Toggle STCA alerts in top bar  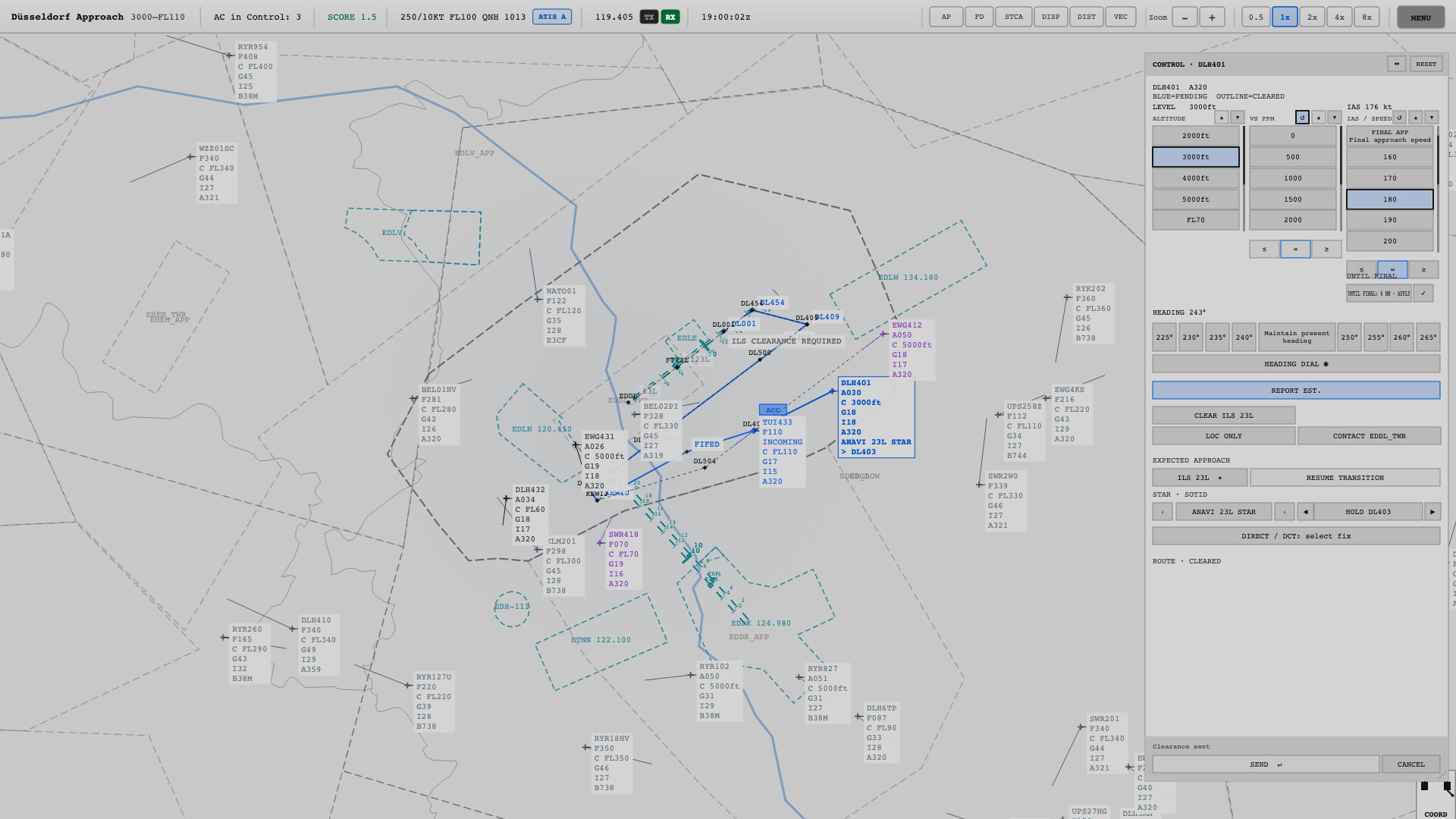coord(1014,17)
